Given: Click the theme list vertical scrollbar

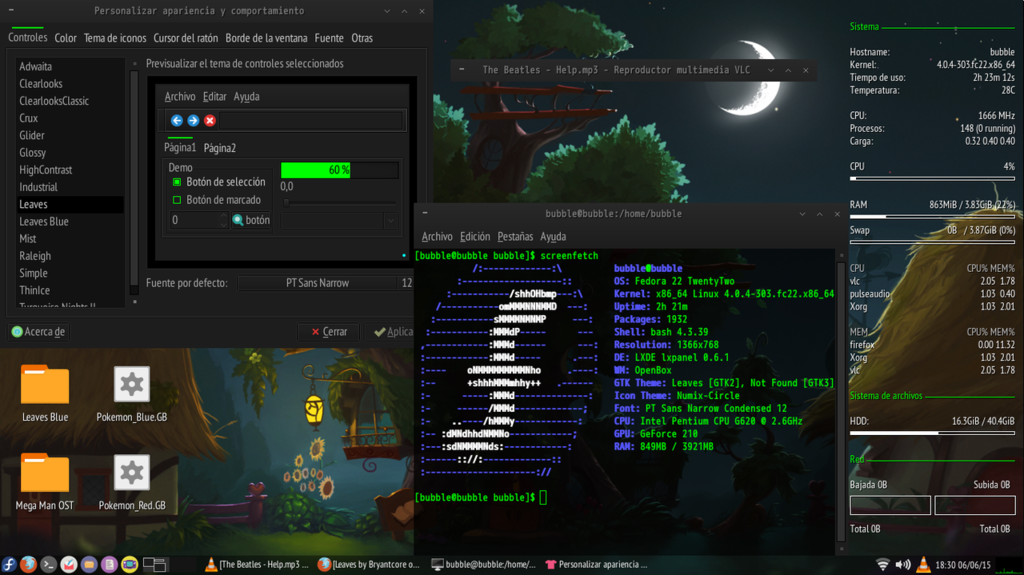Looking at the screenshot, I should pyautogui.click(x=135, y=182).
